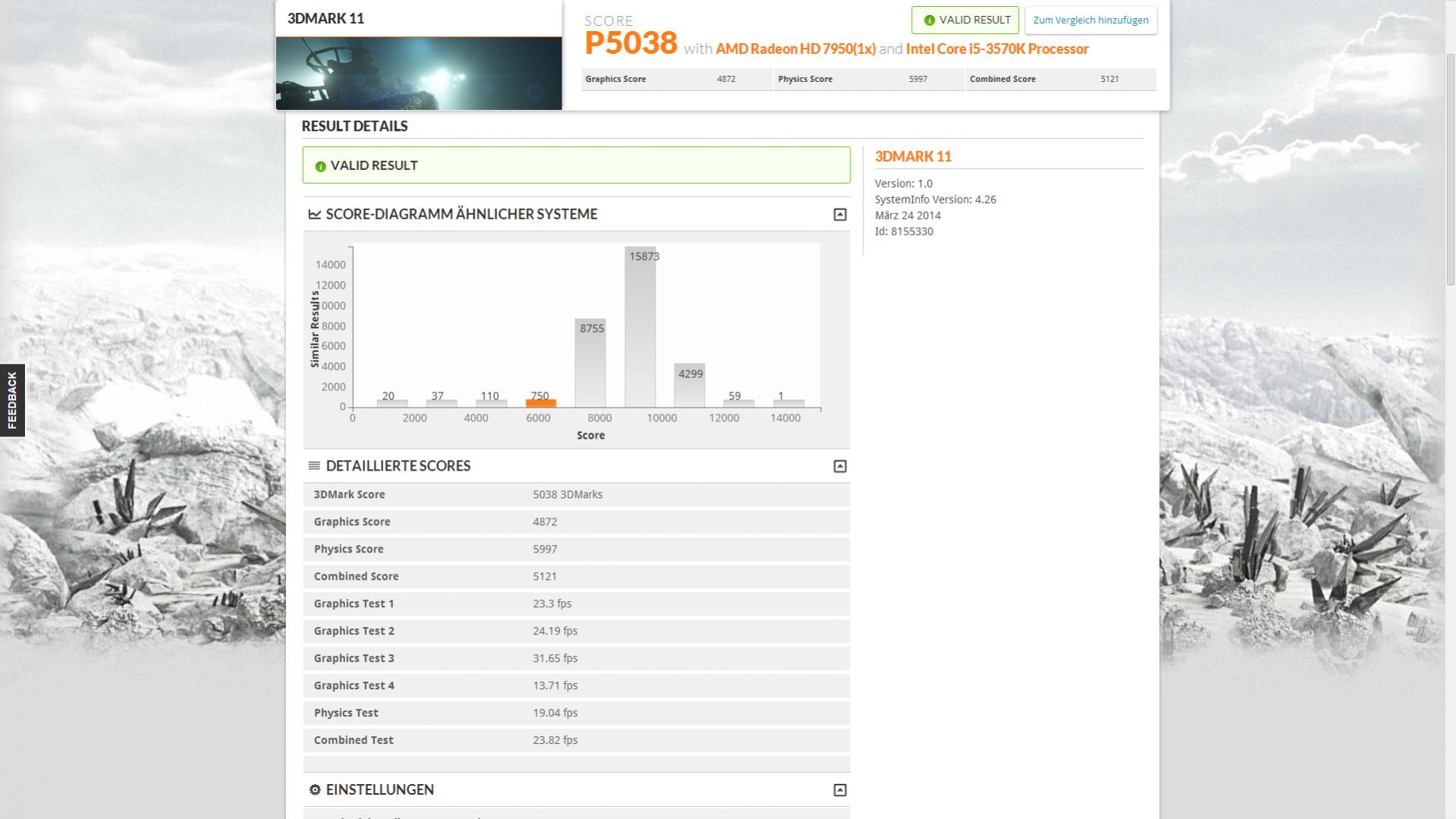Viewport: 1456px width, 819px height.
Task: Collapse the Score-Diagramm ähnlicher Systeme section
Action: pyautogui.click(x=840, y=215)
